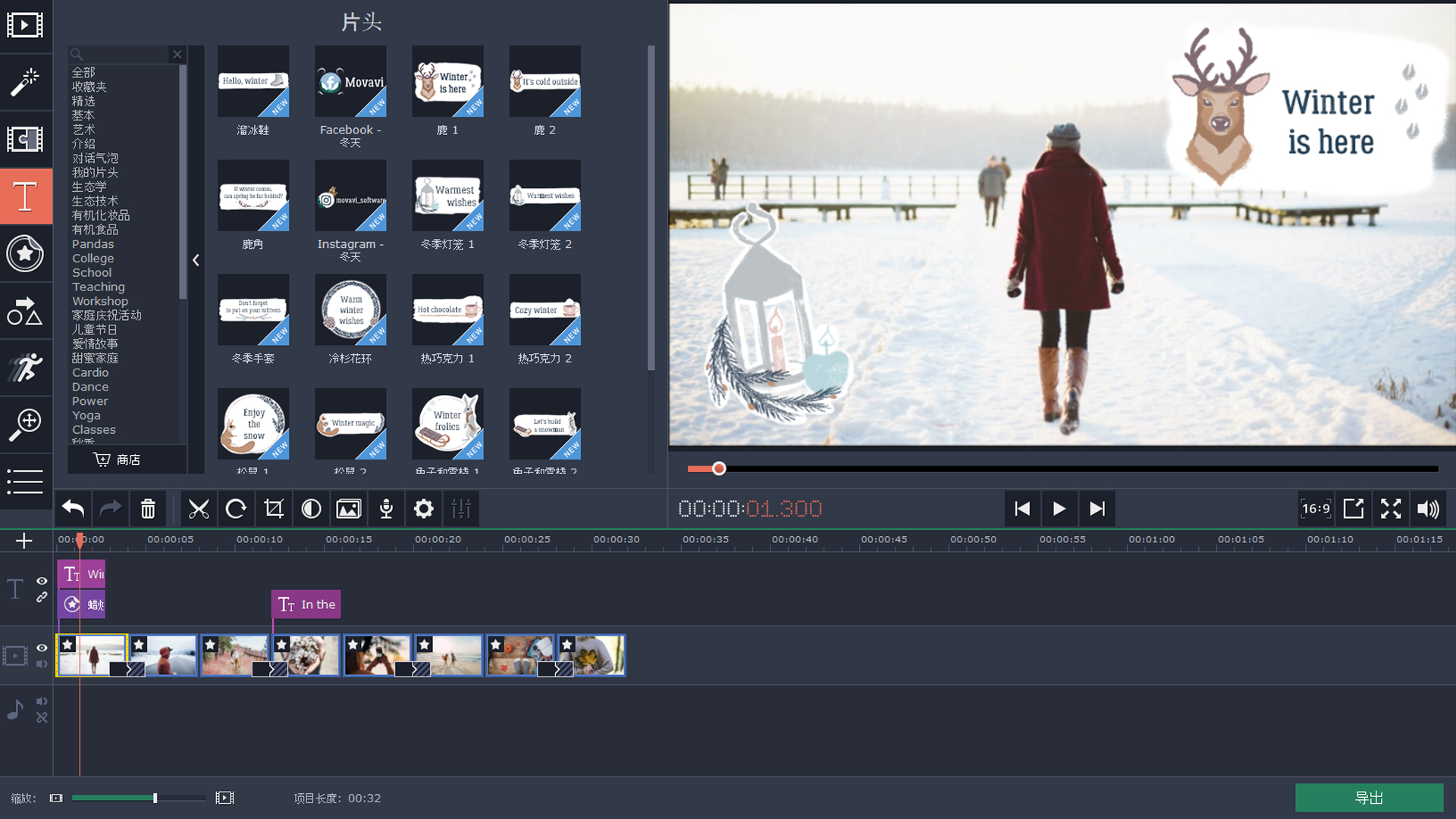
Task: Mute the audio track speaker icon
Action: pyautogui.click(x=42, y=701)
